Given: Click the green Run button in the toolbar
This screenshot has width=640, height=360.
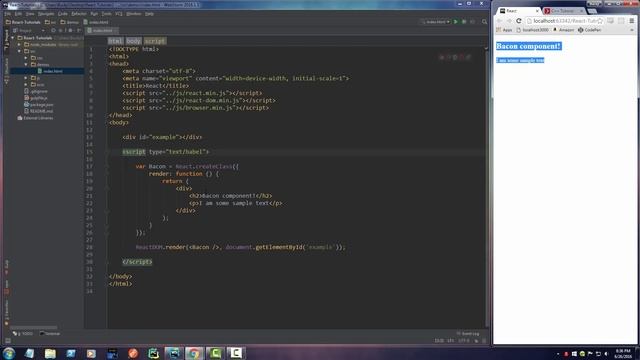Looking at the screenshot, I should (x=456, y=22).
